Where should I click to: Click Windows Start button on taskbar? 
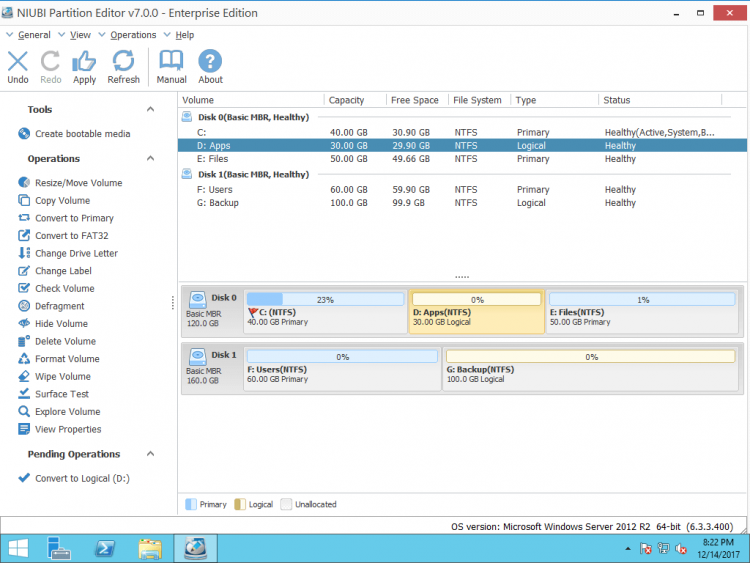coord(18,548)
